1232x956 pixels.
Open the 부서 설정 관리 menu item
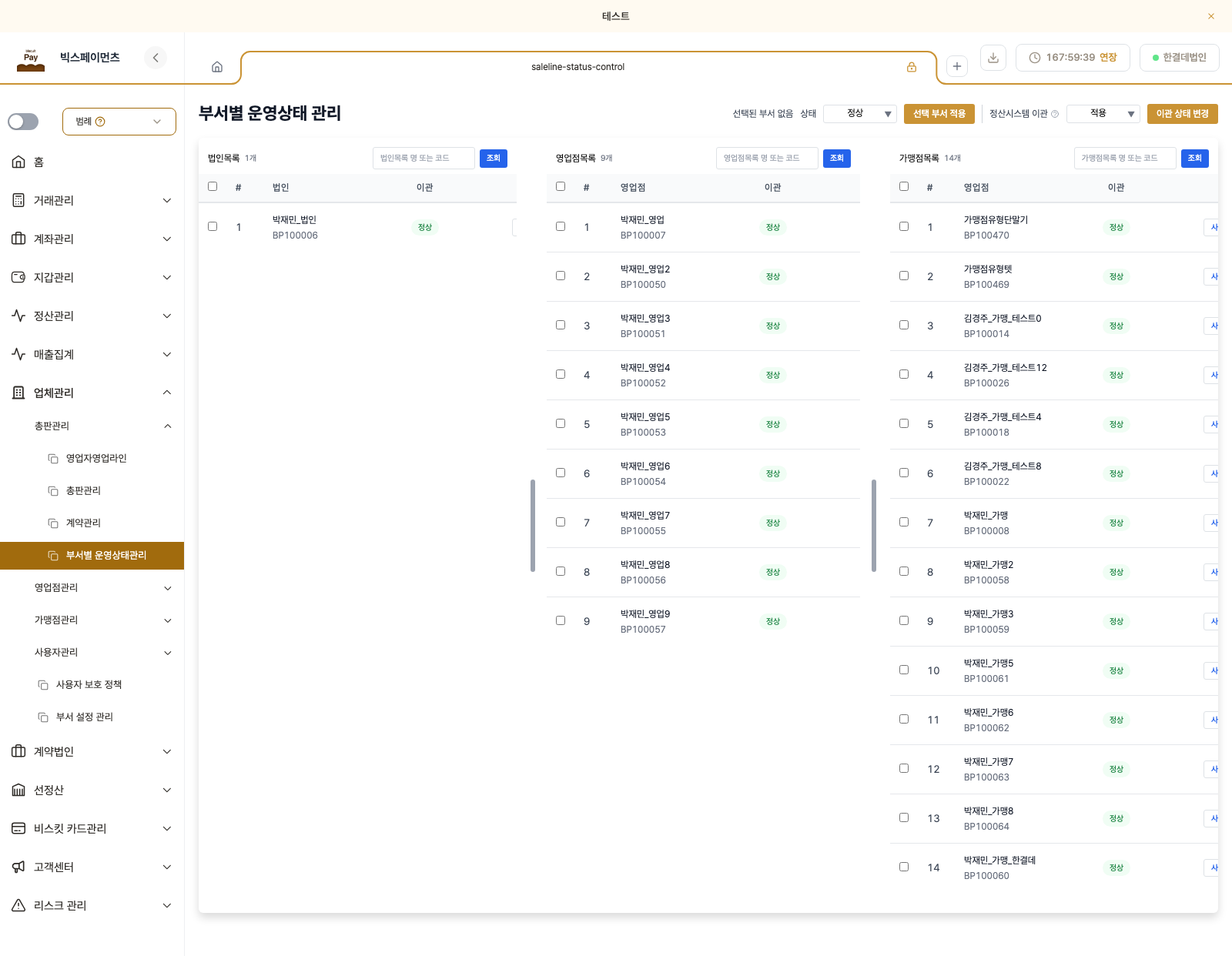coord(85,717)
